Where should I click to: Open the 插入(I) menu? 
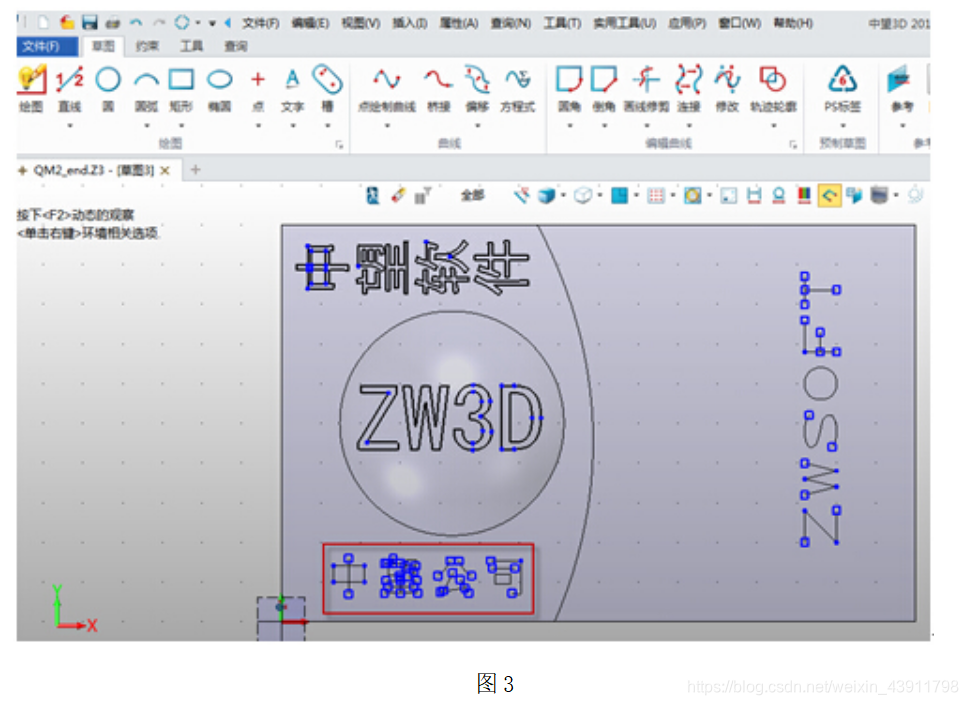click(x=410, y=23)
